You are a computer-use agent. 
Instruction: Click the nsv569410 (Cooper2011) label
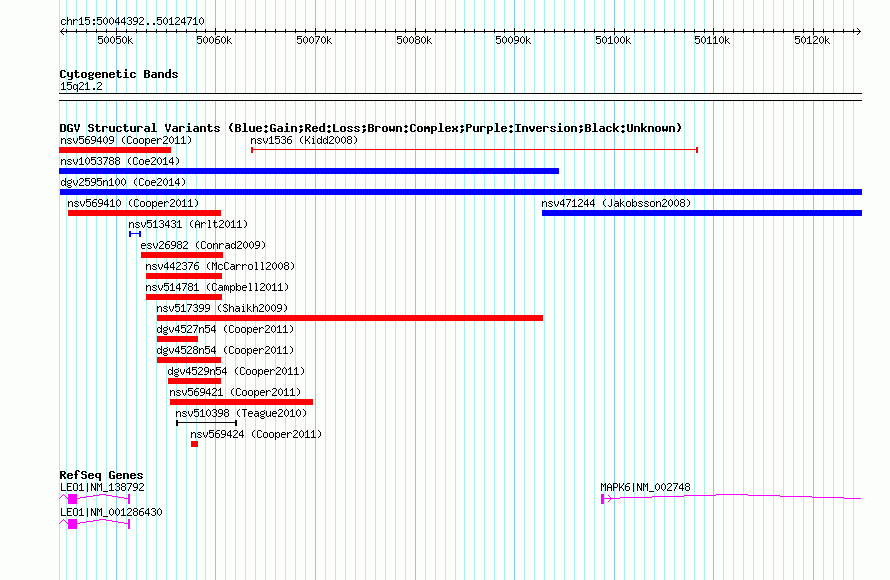(133, 203)
